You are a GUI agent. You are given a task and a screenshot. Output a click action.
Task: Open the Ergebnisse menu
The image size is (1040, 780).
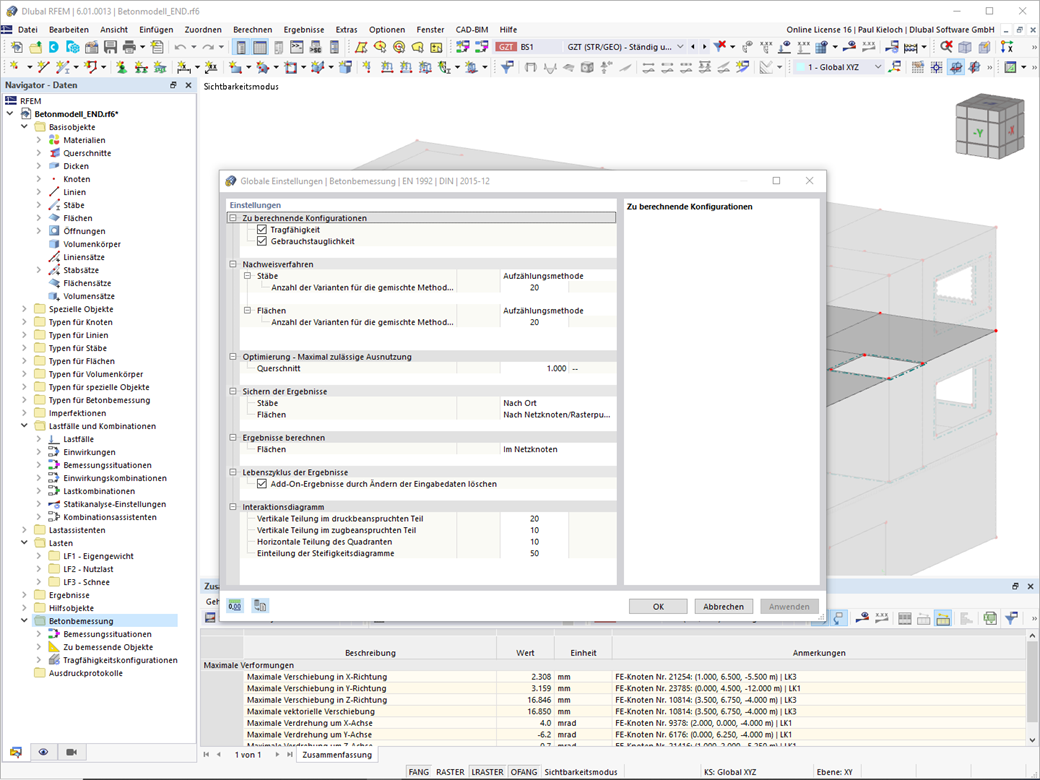tap(304, 30)
